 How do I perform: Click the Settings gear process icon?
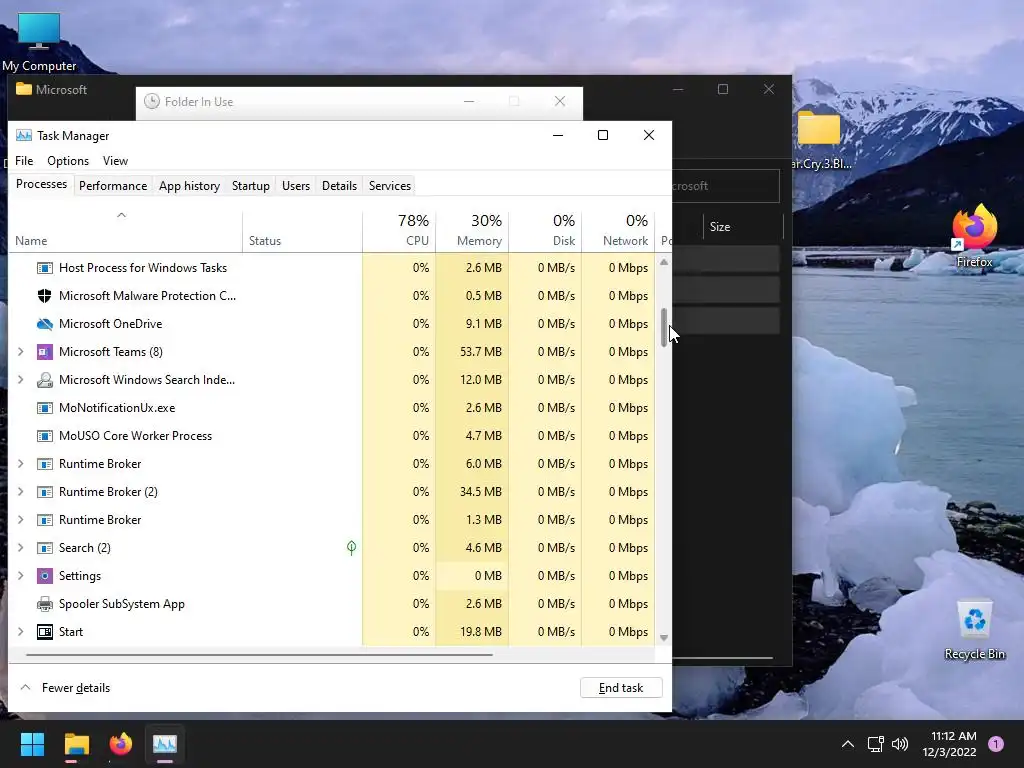pyautogui.click(x=44, y=576)
